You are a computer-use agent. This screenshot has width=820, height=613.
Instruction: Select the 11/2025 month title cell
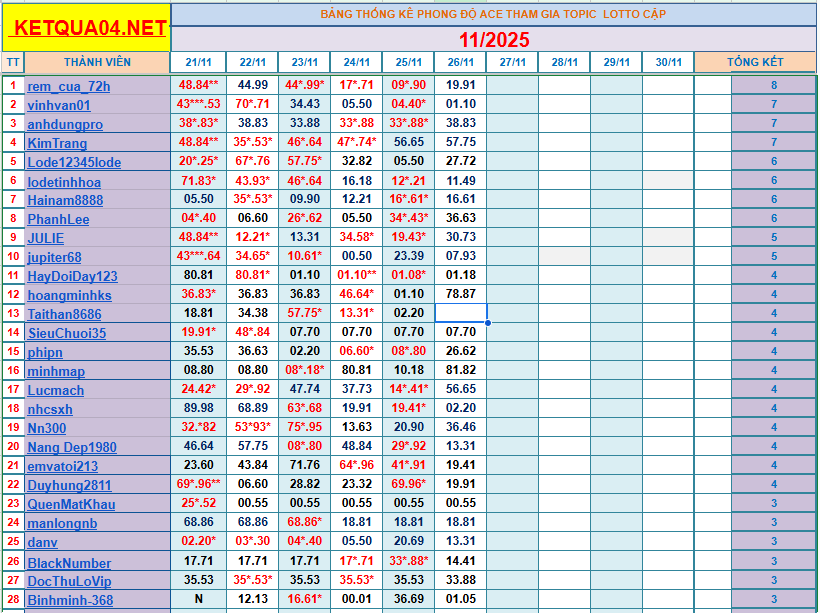tap(494, 40)
